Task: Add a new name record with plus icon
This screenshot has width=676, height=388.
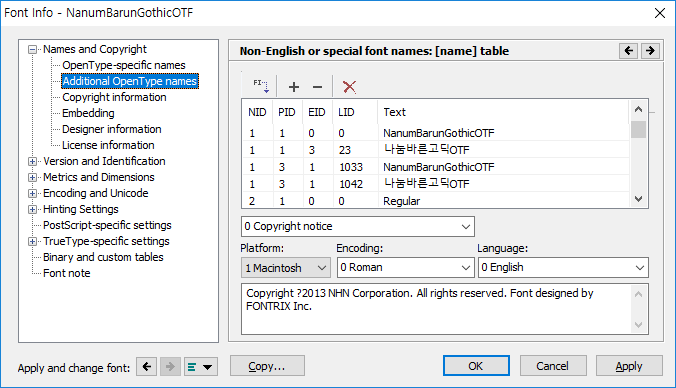Action: [x=294, y=87]
